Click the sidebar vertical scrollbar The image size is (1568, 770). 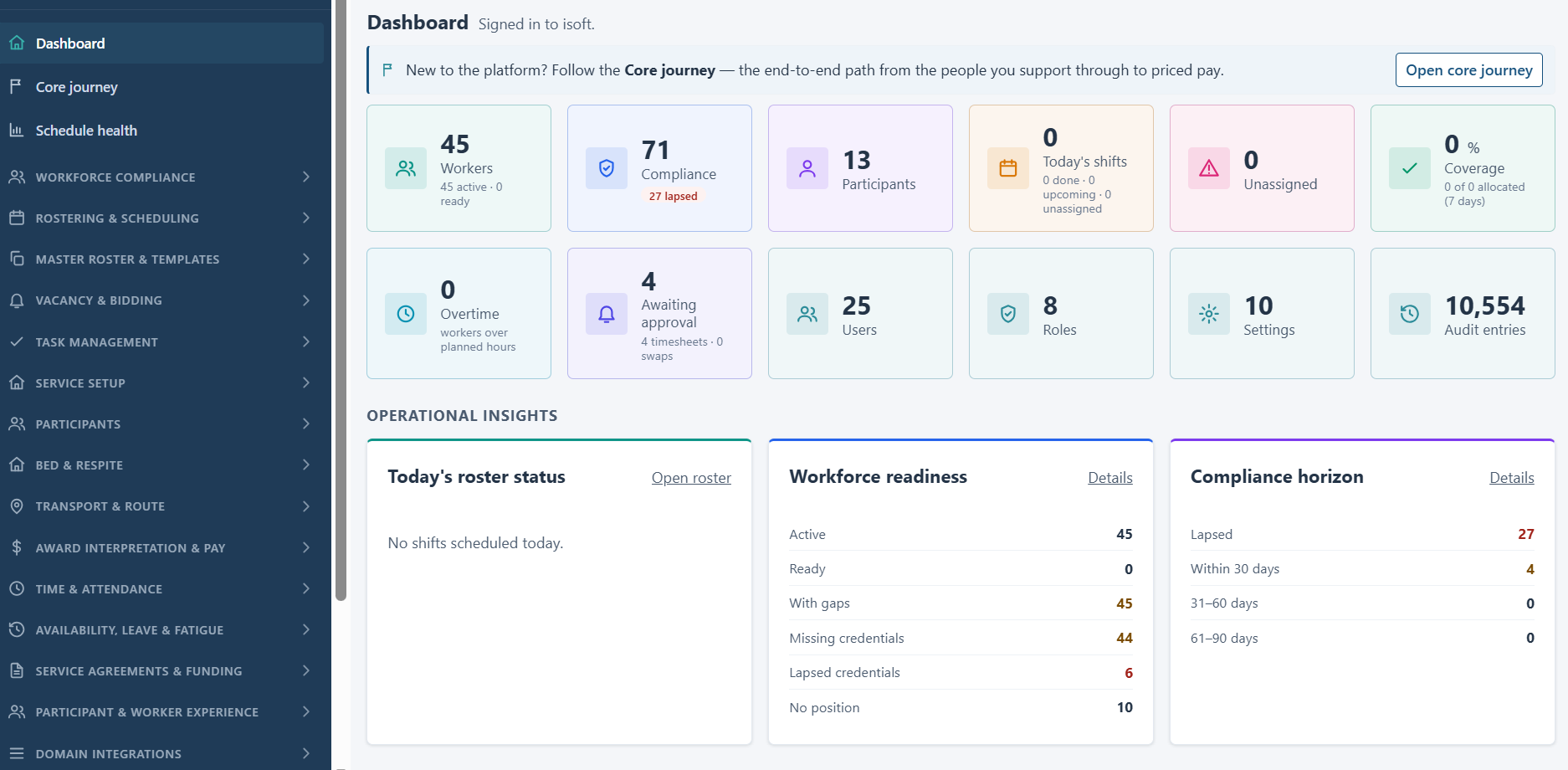coord(341,300)
